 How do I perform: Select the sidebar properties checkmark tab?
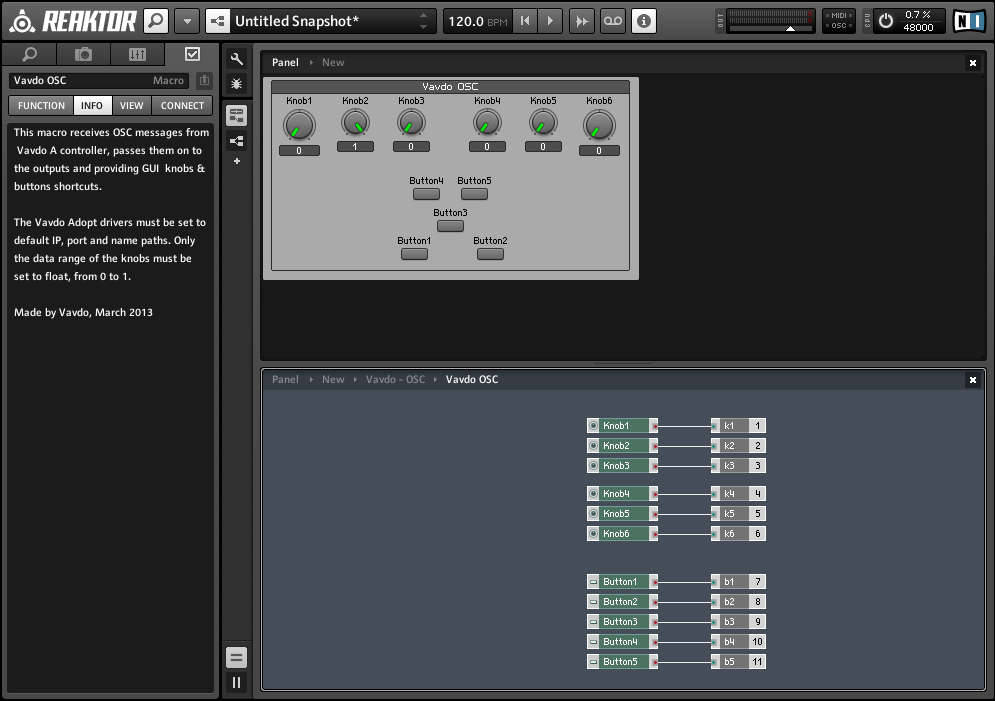[x=192, y=55]
